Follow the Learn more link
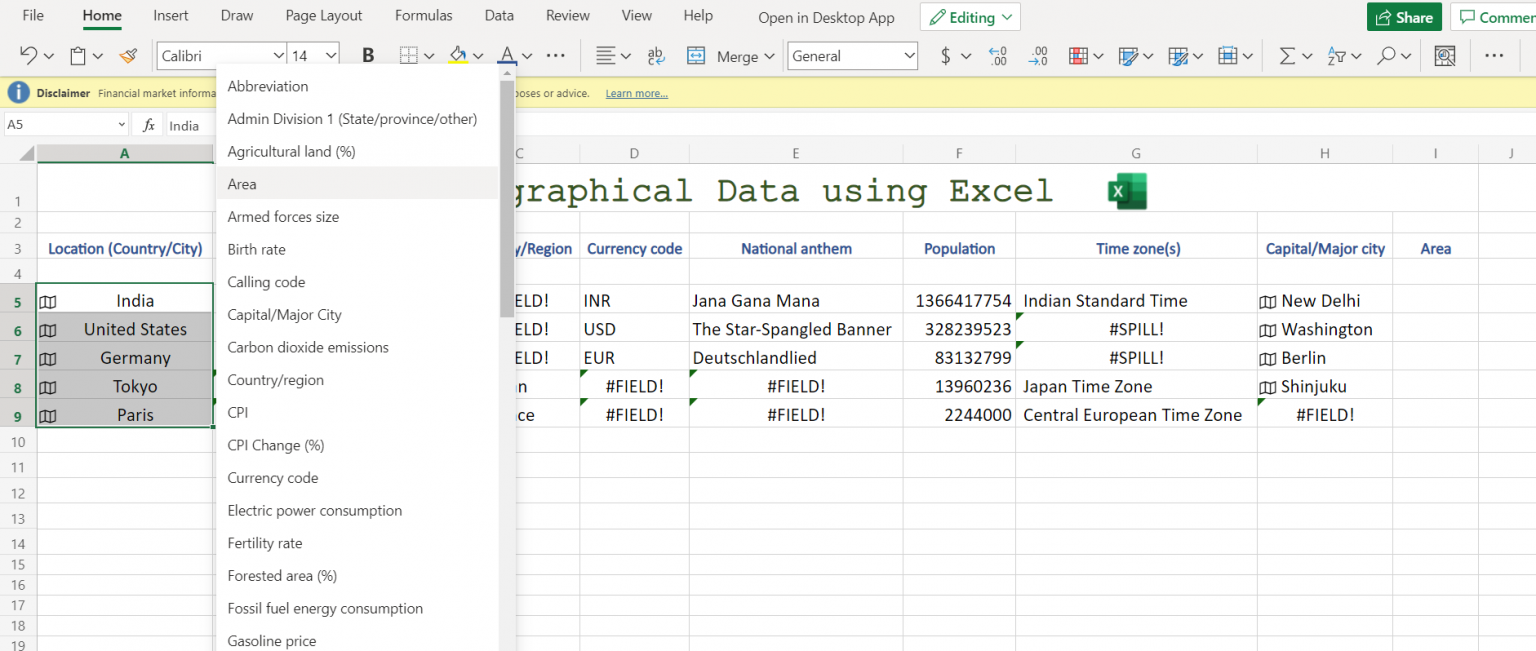Viewport: 1536px width, 651px height. 636,92
